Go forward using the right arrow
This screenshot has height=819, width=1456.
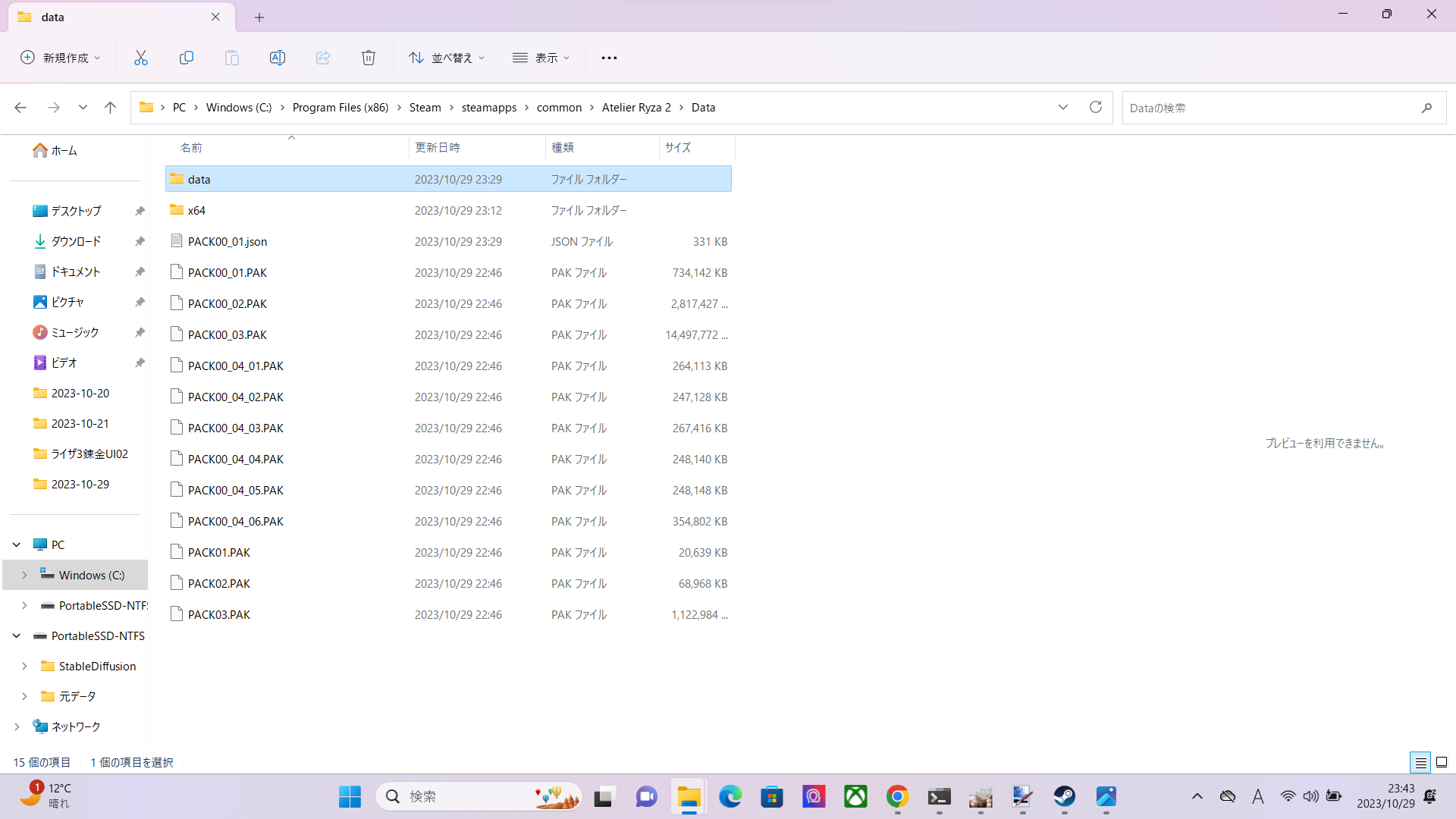point(54,108)
